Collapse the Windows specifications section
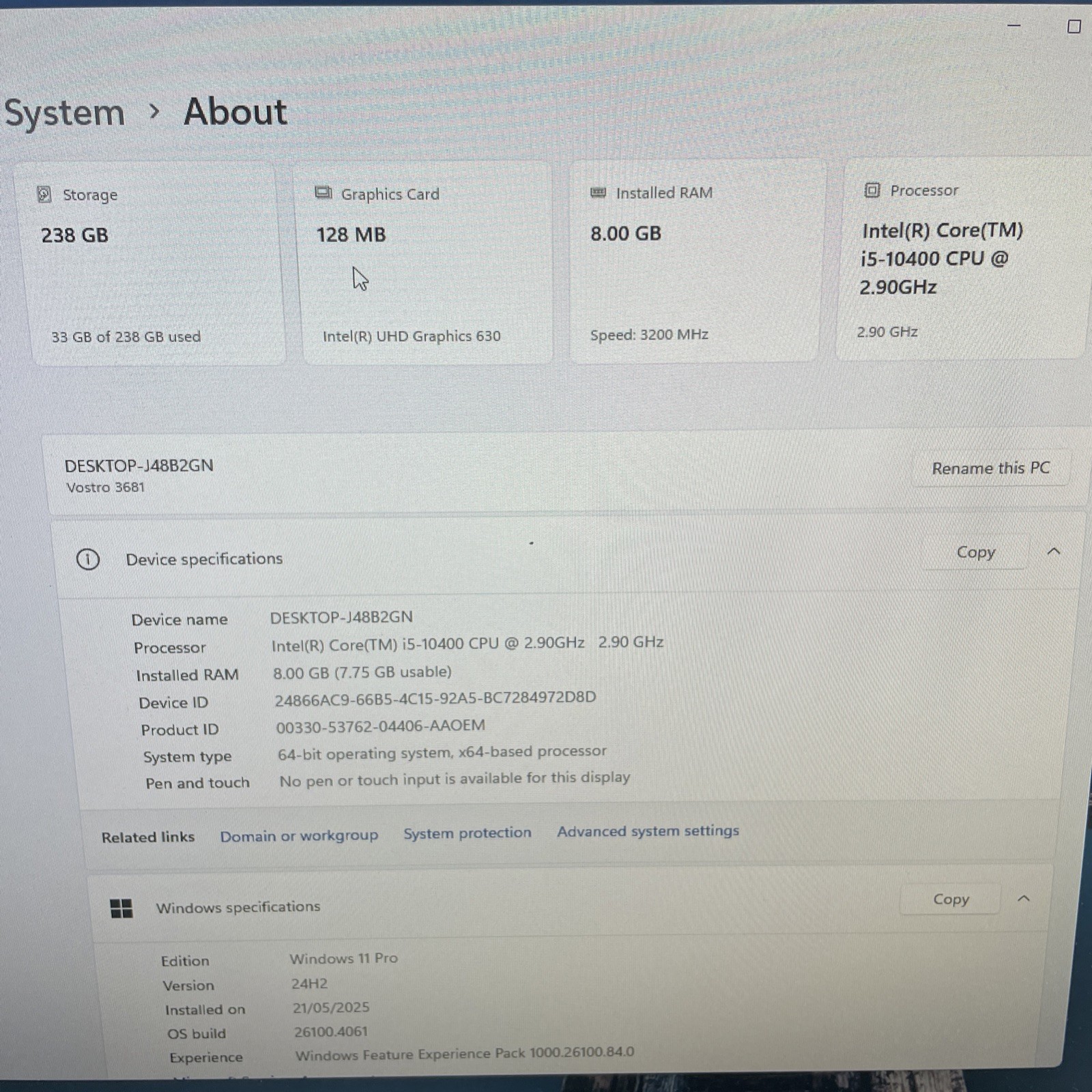The width and height of the screenshot is (1092, 1092). point(1024,899)
